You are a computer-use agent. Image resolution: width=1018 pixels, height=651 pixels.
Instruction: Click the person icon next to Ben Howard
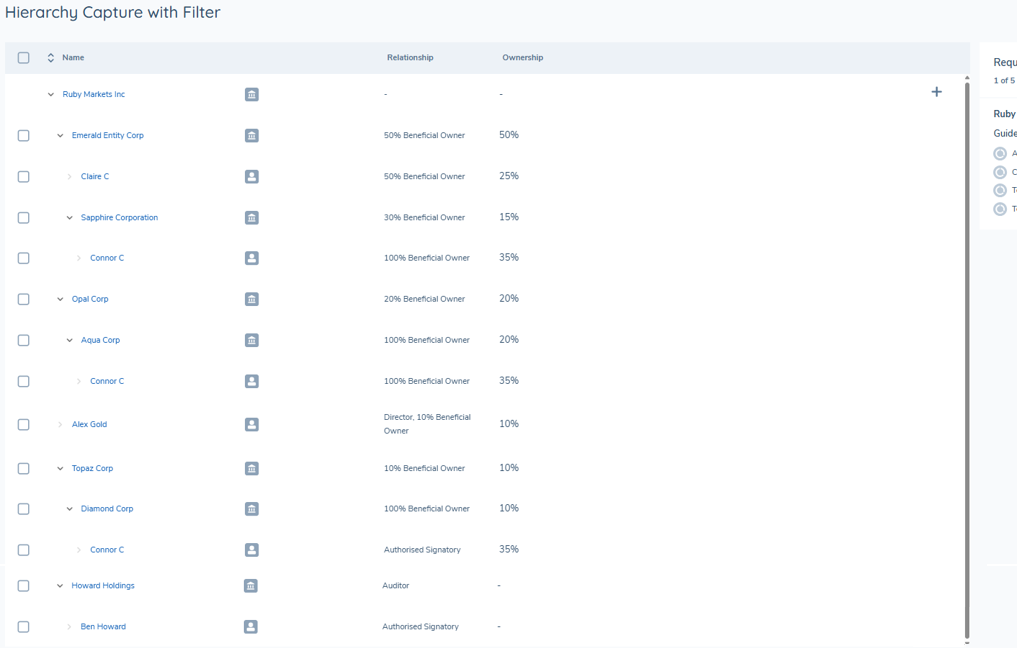point(251,627)
